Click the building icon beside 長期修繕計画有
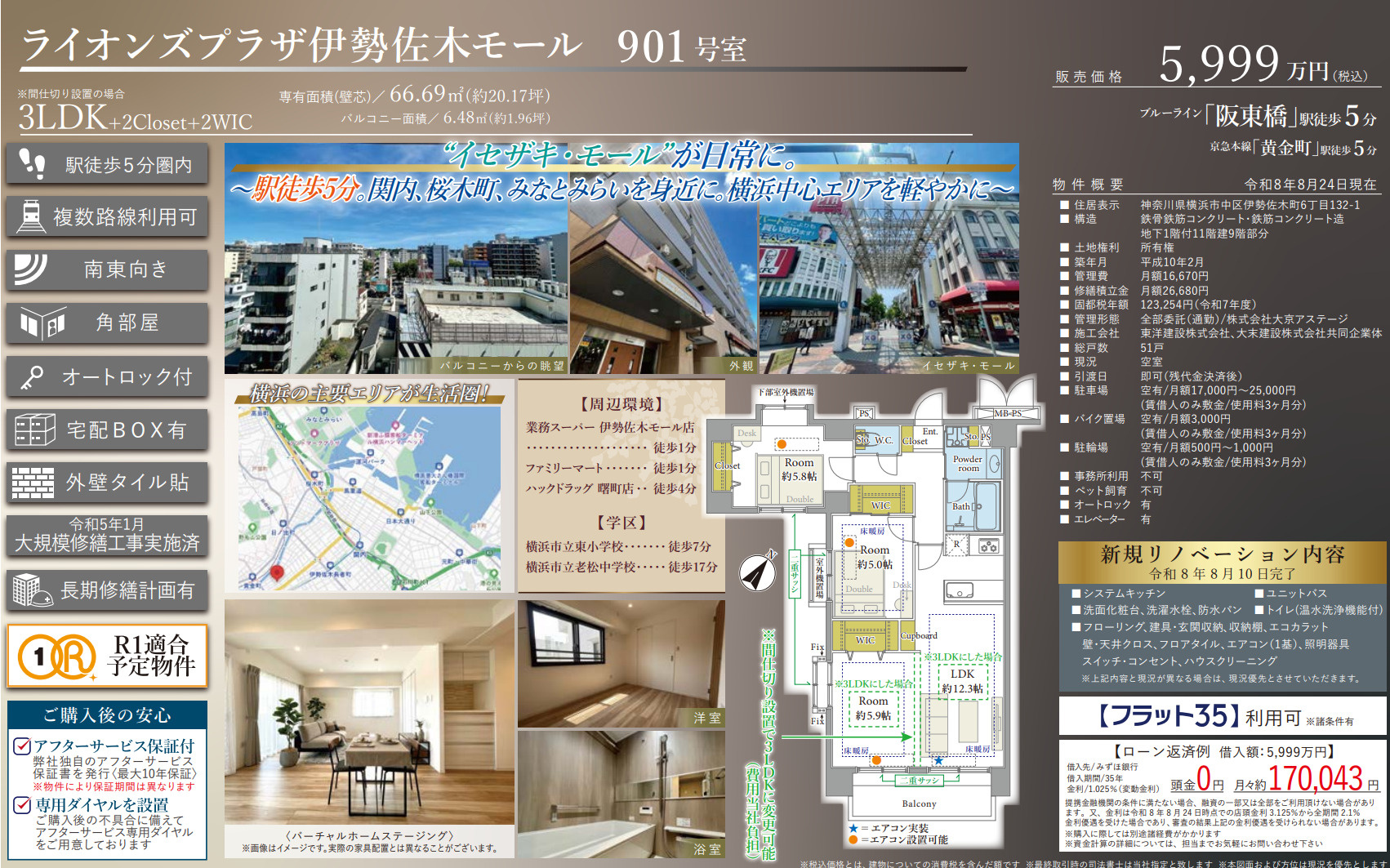Viewport: 1390px width, 868px height. pos(31,590)
